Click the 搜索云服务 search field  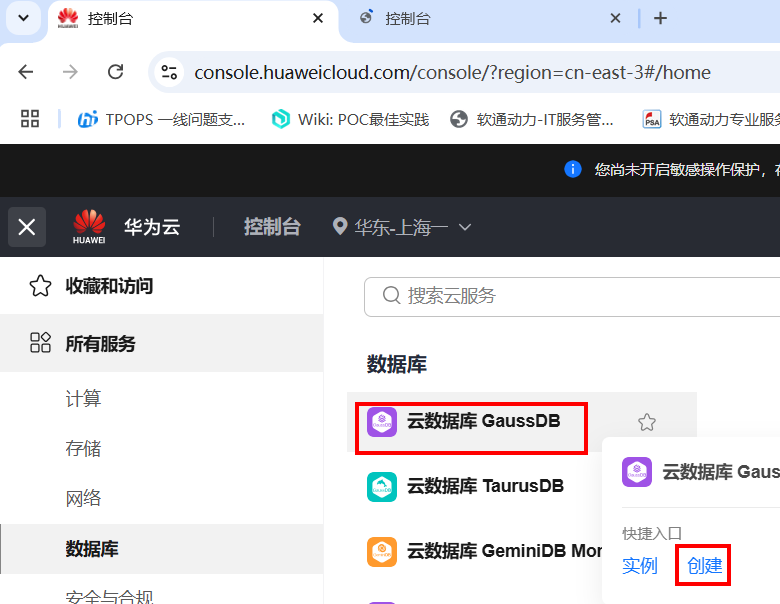click(572, 297)
